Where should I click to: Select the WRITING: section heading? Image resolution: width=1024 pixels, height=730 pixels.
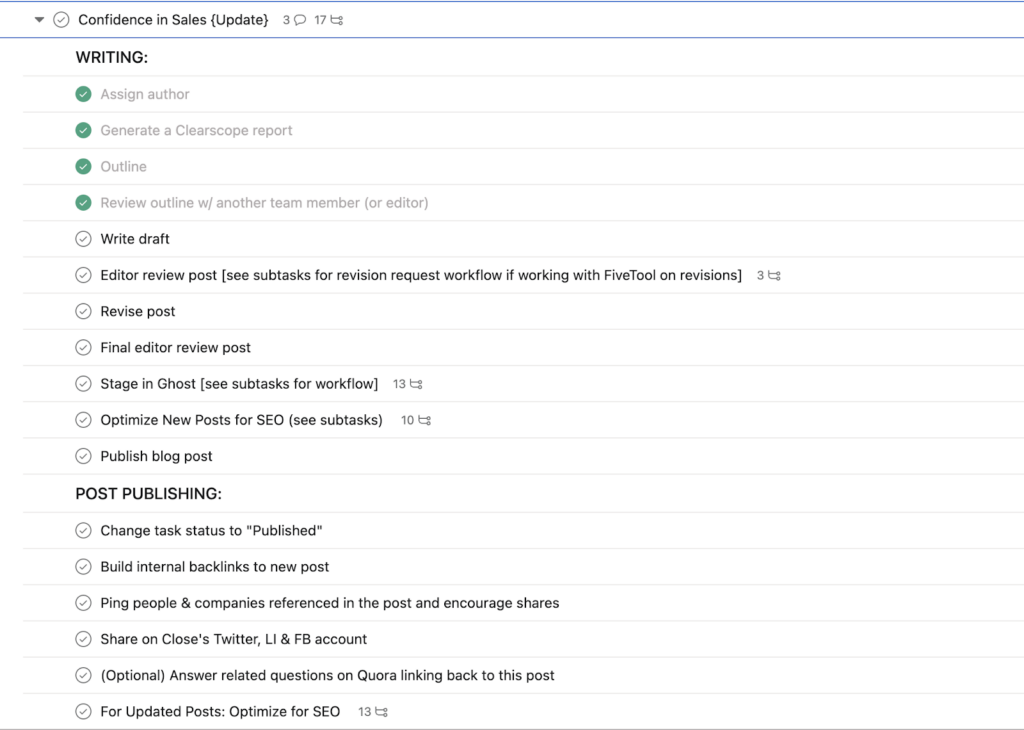point(112,57)
